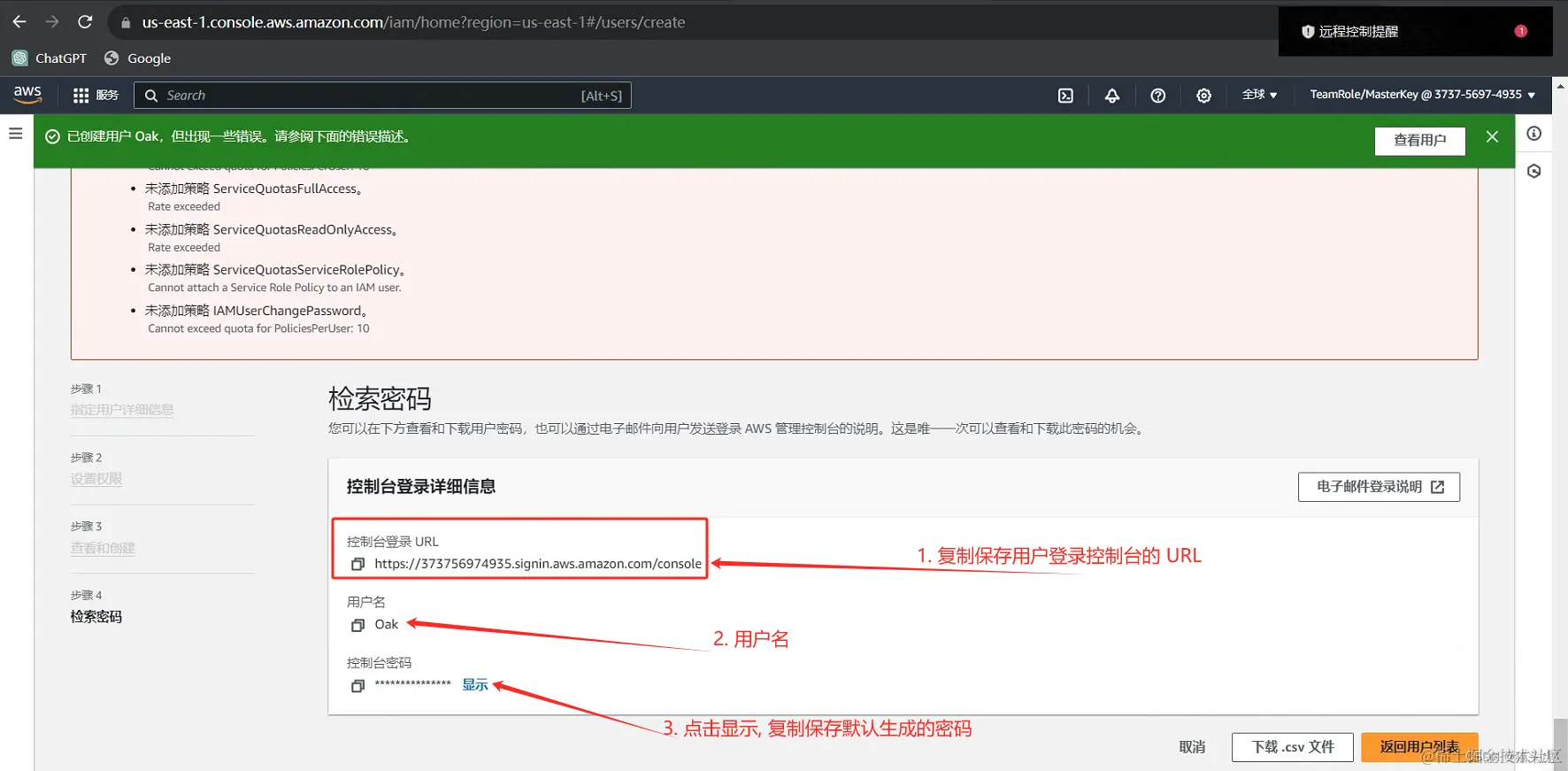Viewport: 1568px width, 771px height.
Task: Click the 电子邮件登录说明 button
Action: 1379,487
